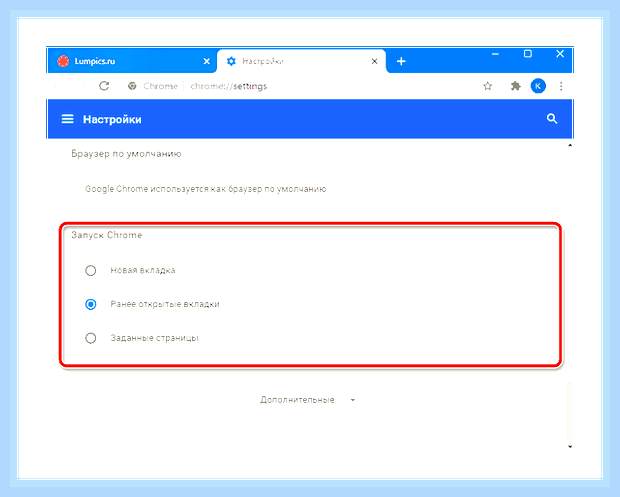Screen dimensions: 620x497
Task: Go back with the back arrow
Action: coord(60,86)
